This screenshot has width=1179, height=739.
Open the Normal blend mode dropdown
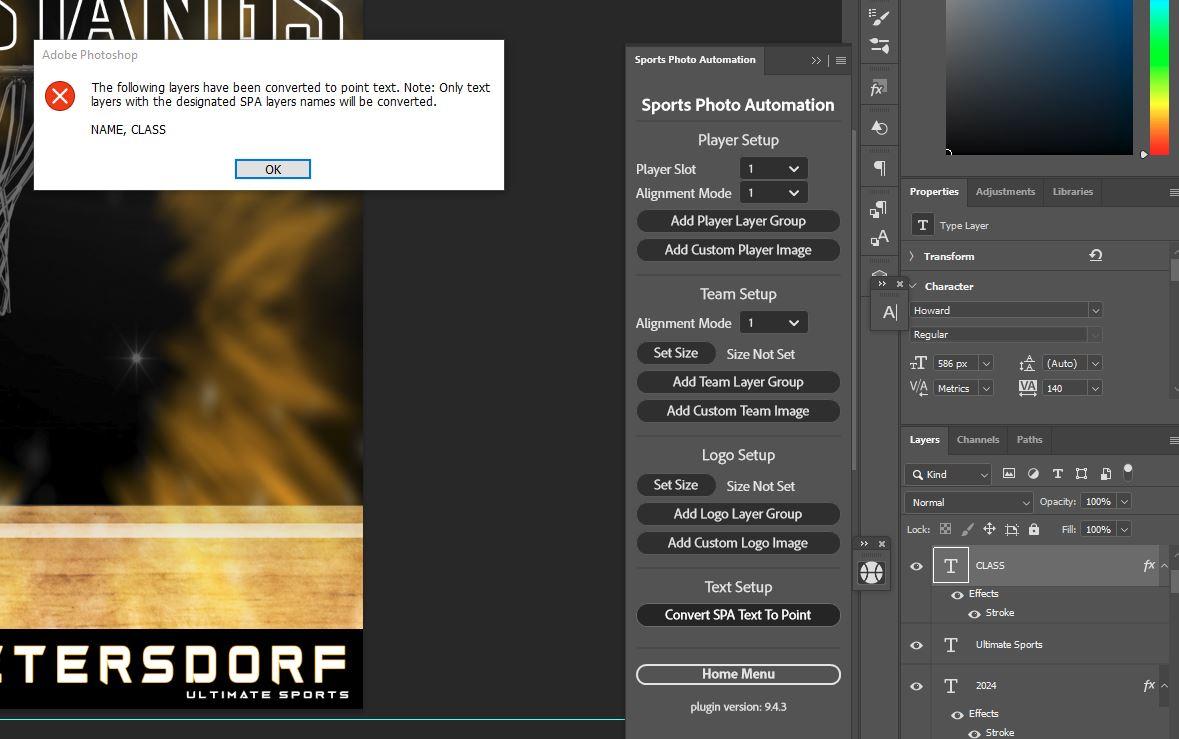coord(969,502)
